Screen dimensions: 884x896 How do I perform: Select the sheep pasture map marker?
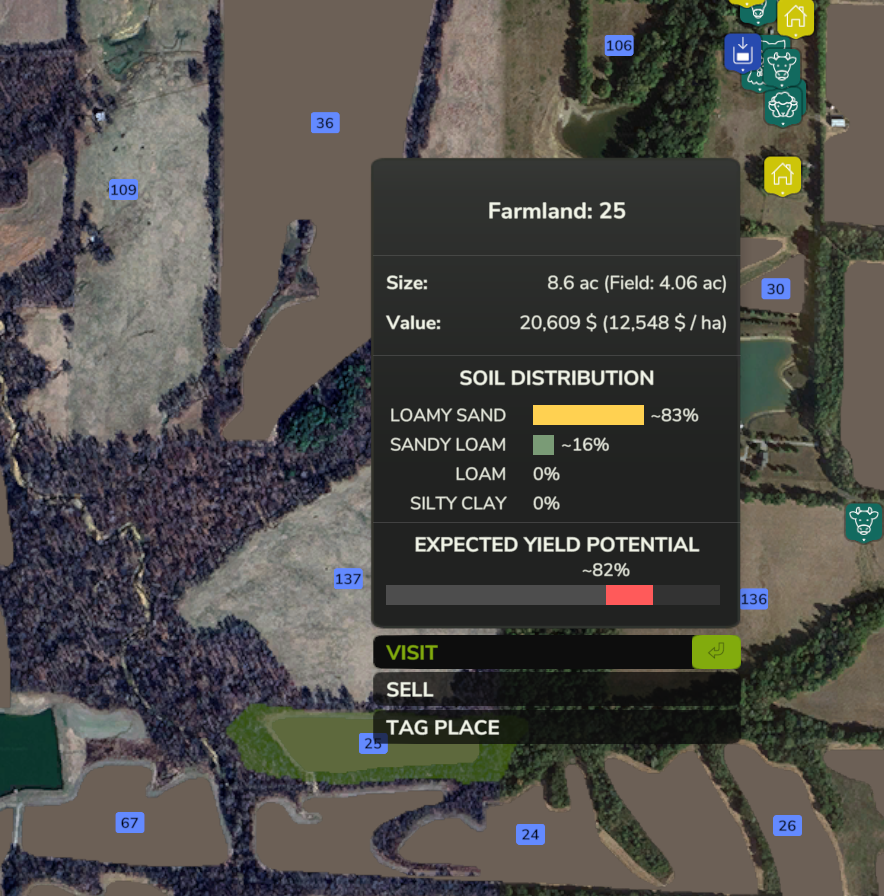pyautogui.click(x=784, y=104)
